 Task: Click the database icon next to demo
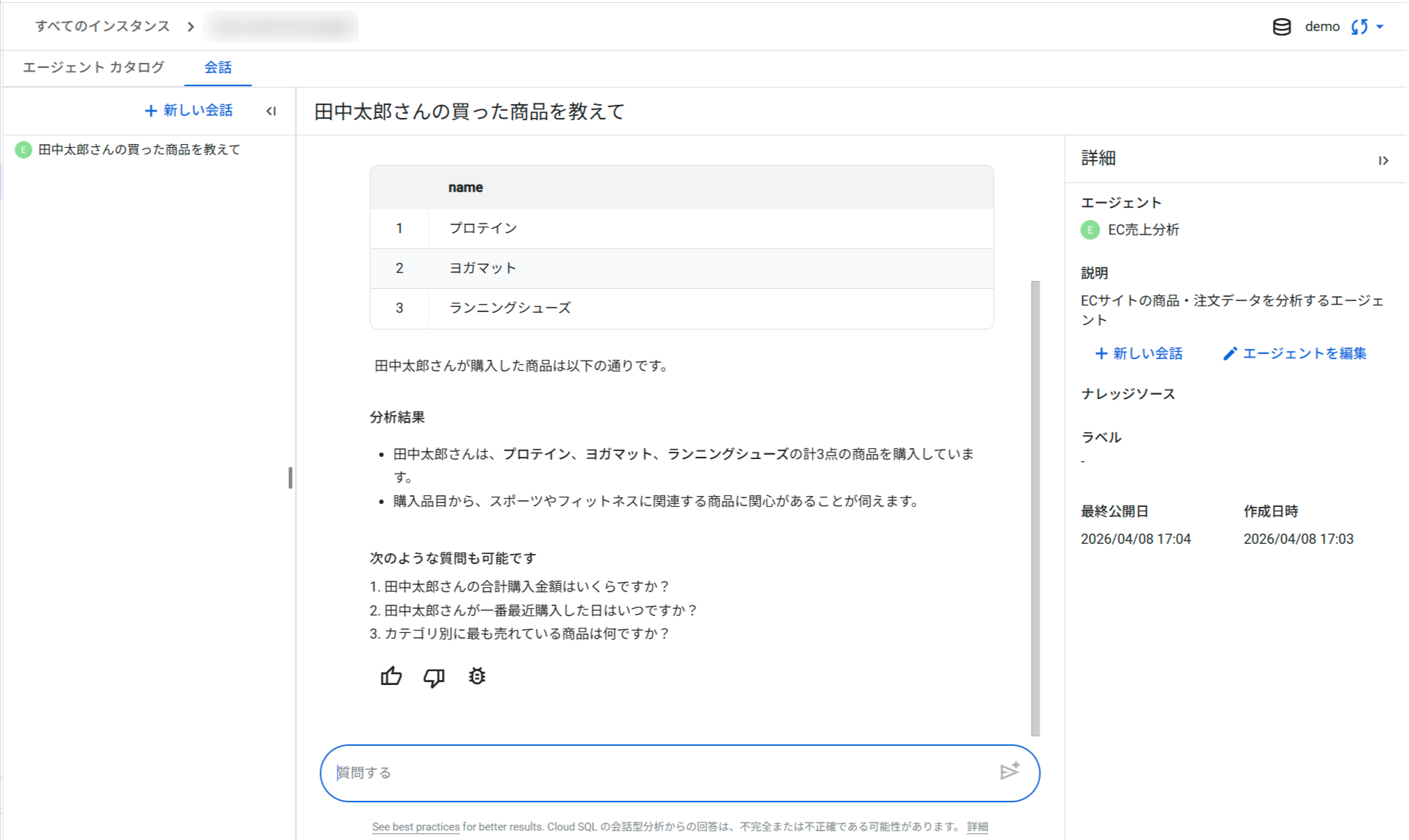click(x=1282, y=26)
